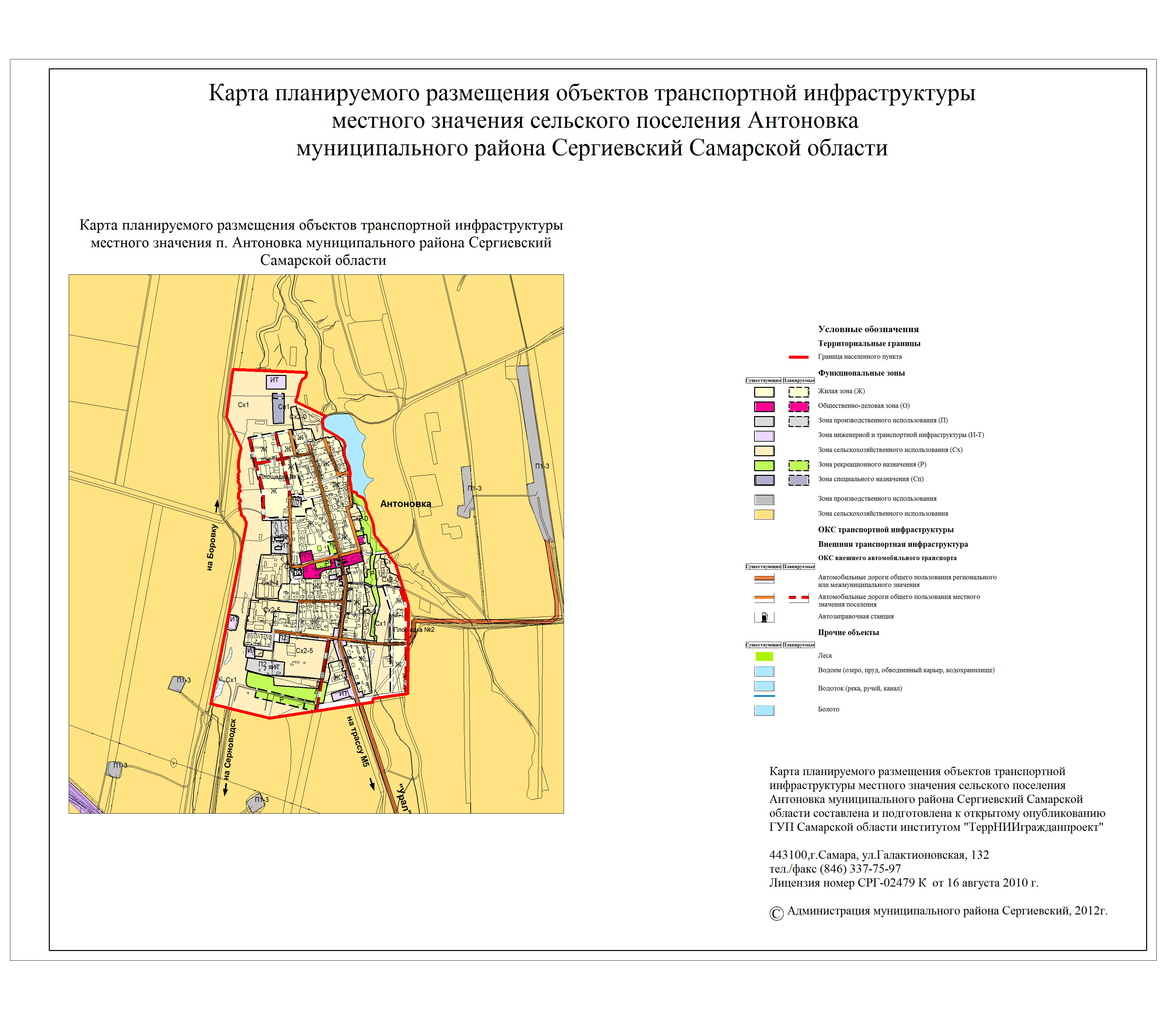The image size is (1176, 1019).
Task: Select planned dashed green swatch for зона (Р)
Action: [799, 465]
